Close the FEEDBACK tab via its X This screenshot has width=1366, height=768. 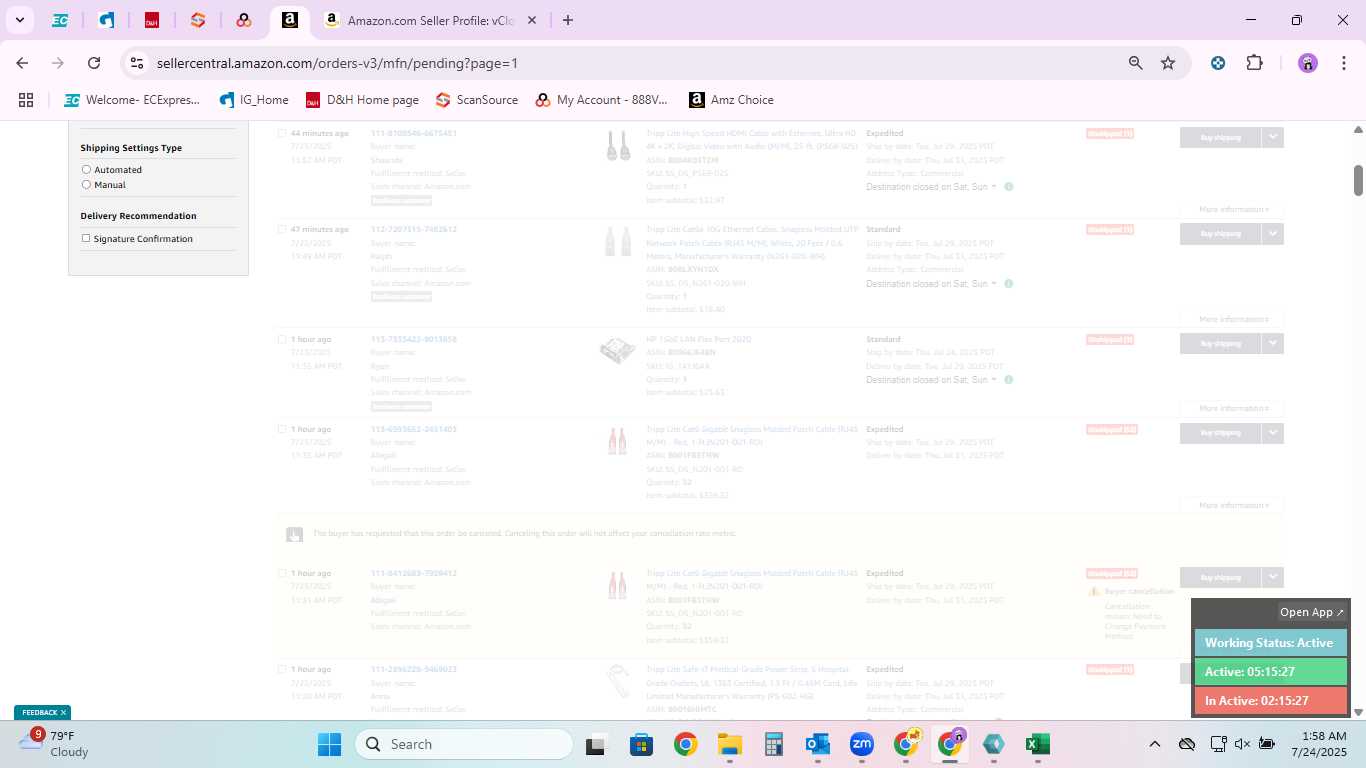63,713
